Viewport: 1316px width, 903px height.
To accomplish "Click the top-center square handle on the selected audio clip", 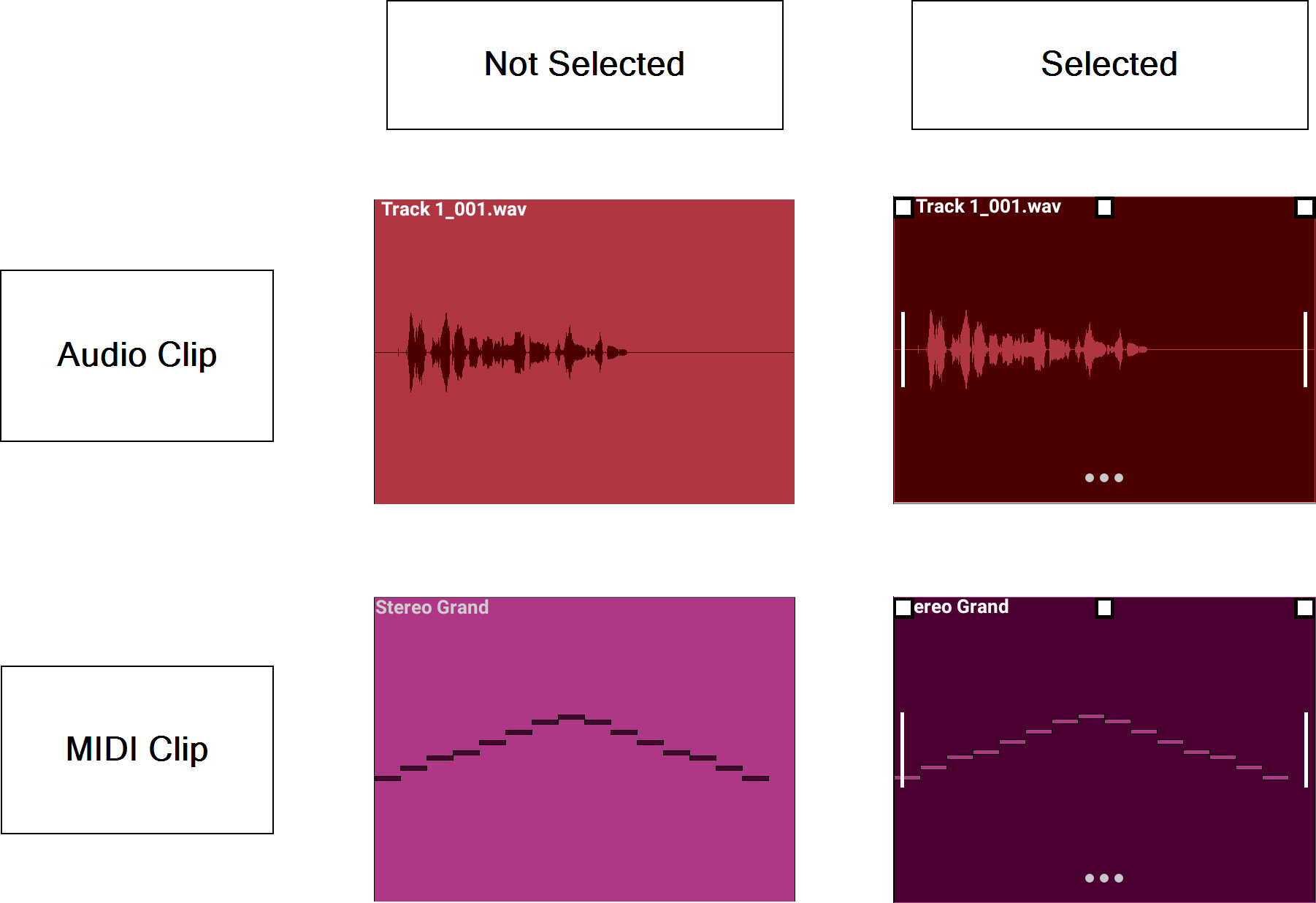I will coord(1104,207).
